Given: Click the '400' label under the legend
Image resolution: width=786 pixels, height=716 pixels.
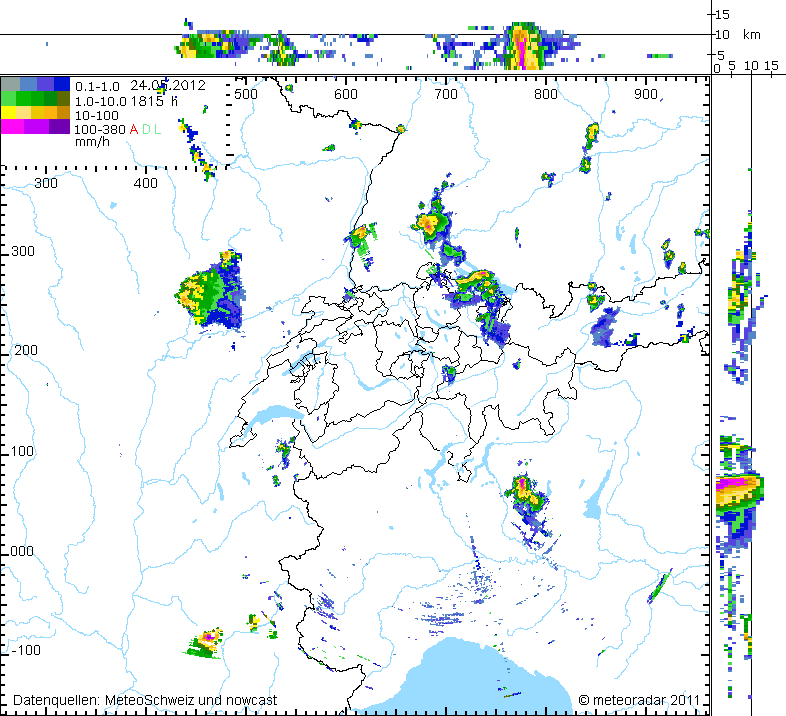Looking at the screenshot, I should coord(146,184).
